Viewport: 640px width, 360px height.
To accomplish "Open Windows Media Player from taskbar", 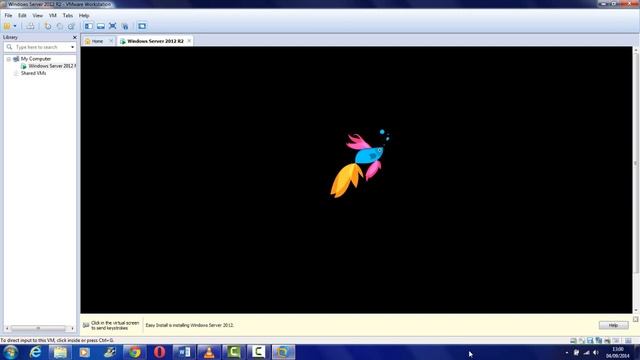I will coord(84,352).
